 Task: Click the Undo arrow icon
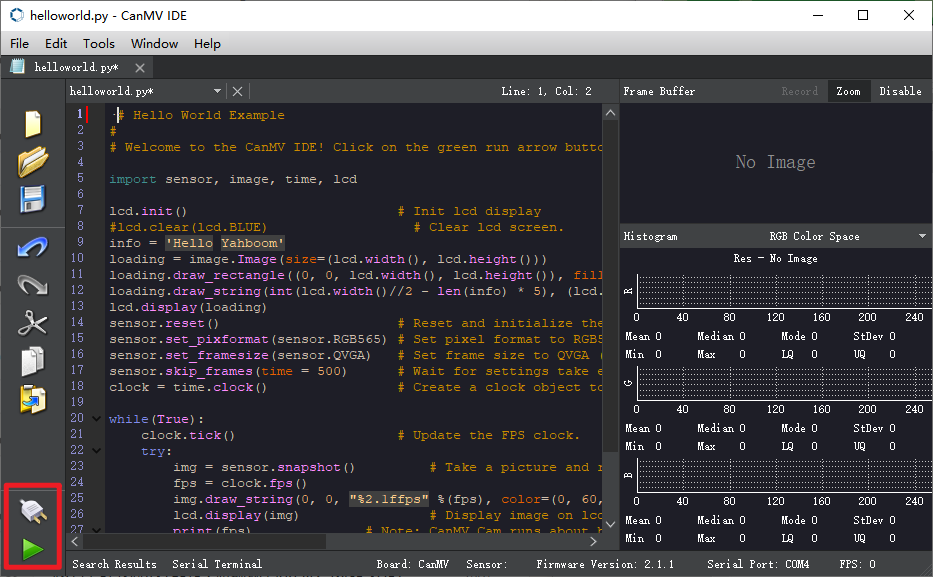(33, 248)
